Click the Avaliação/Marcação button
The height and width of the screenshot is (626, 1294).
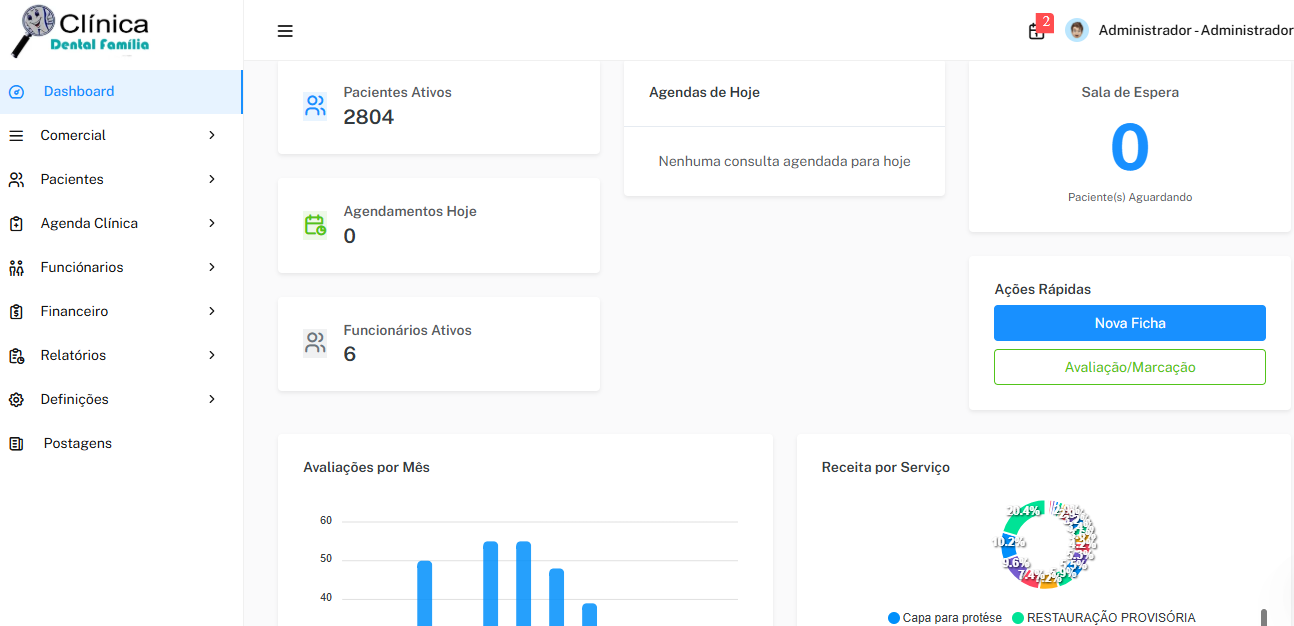point(1130,367)
